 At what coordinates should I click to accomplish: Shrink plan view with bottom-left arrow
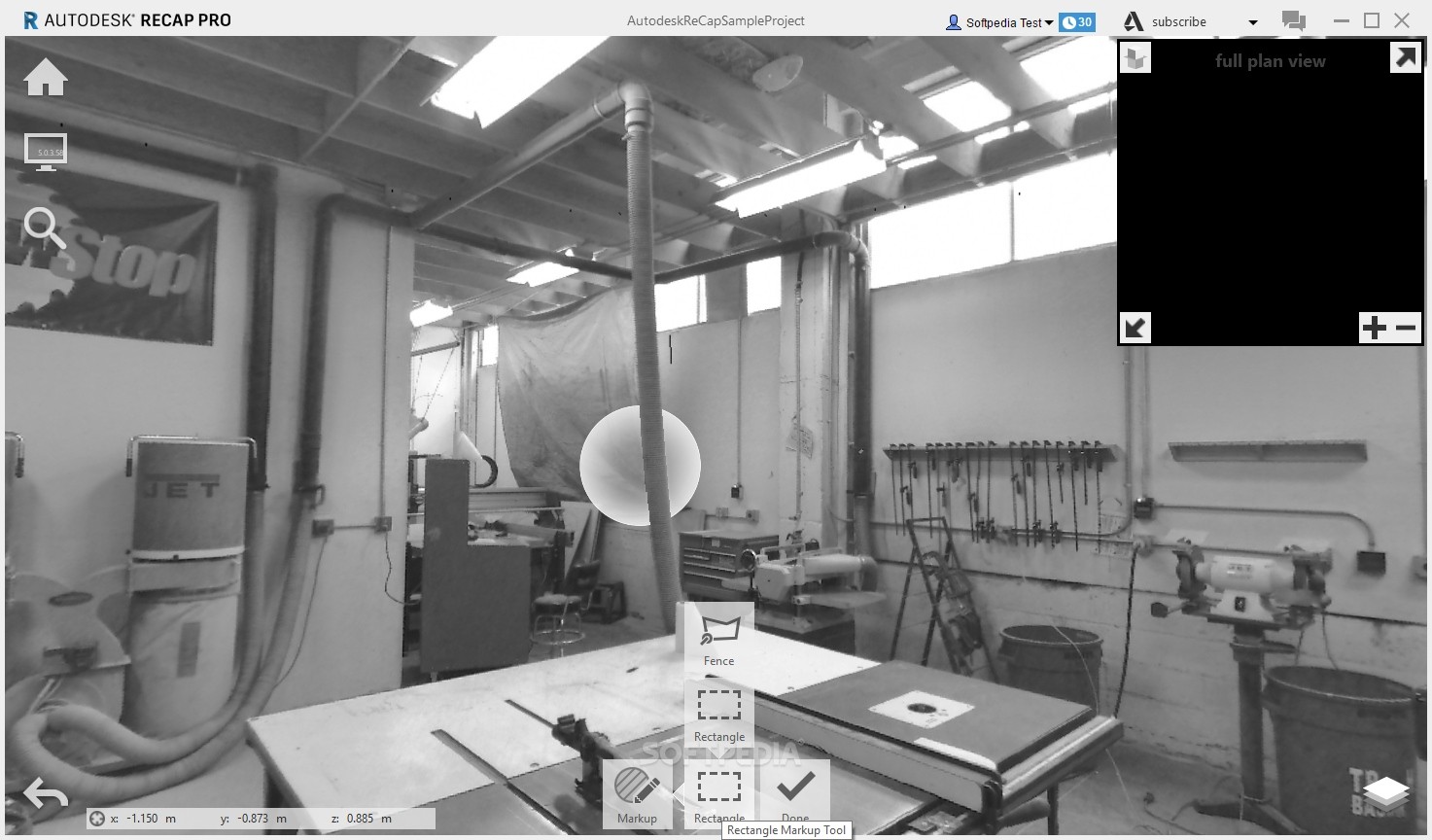tap(1135, 328)
